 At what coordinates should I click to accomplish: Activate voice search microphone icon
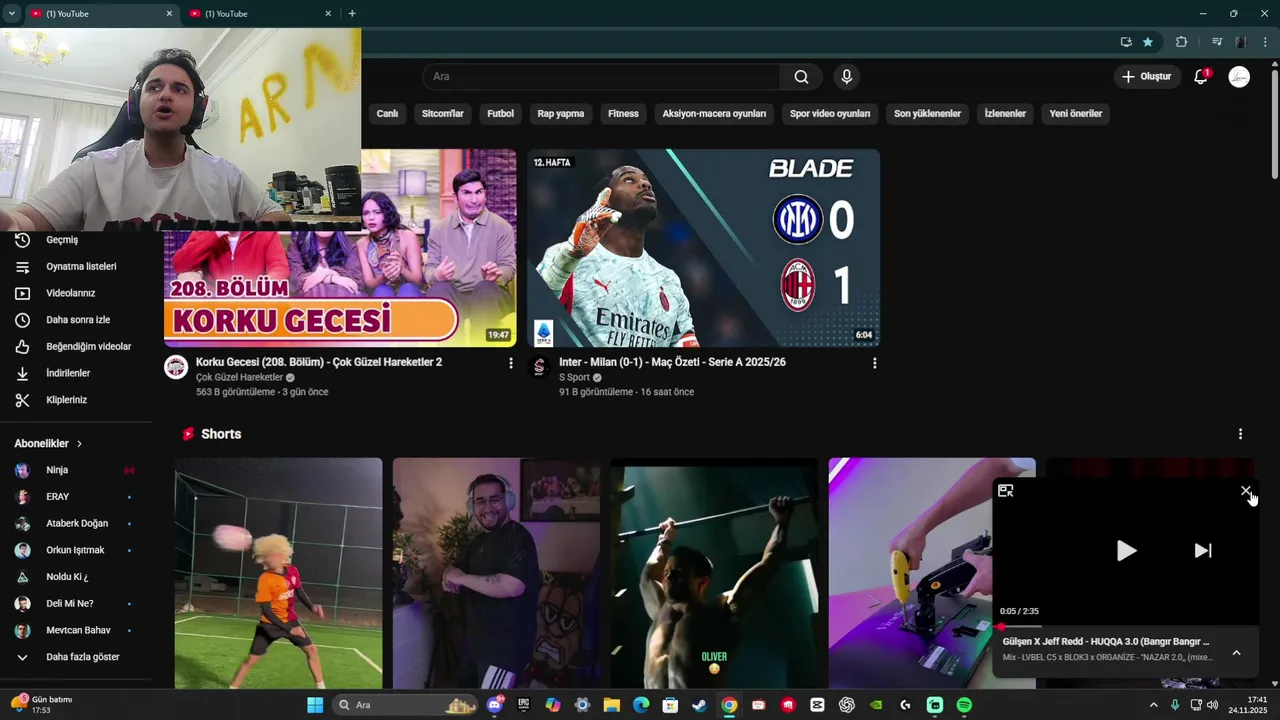click(x=847, y=77)
